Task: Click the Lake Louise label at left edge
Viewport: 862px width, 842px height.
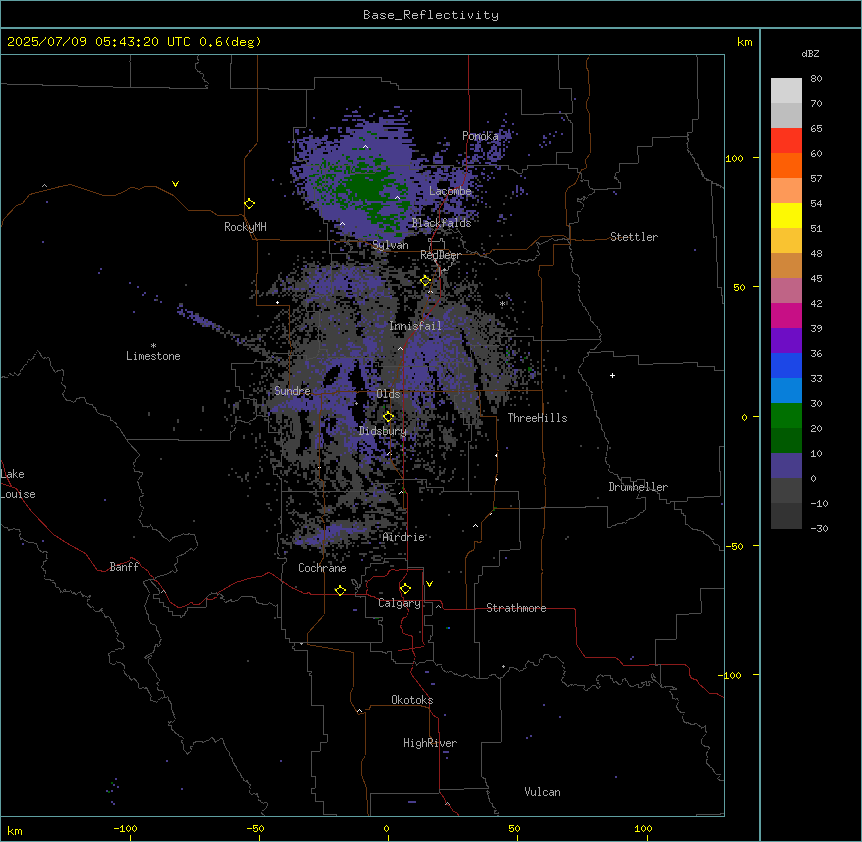Action: point(18,484)
